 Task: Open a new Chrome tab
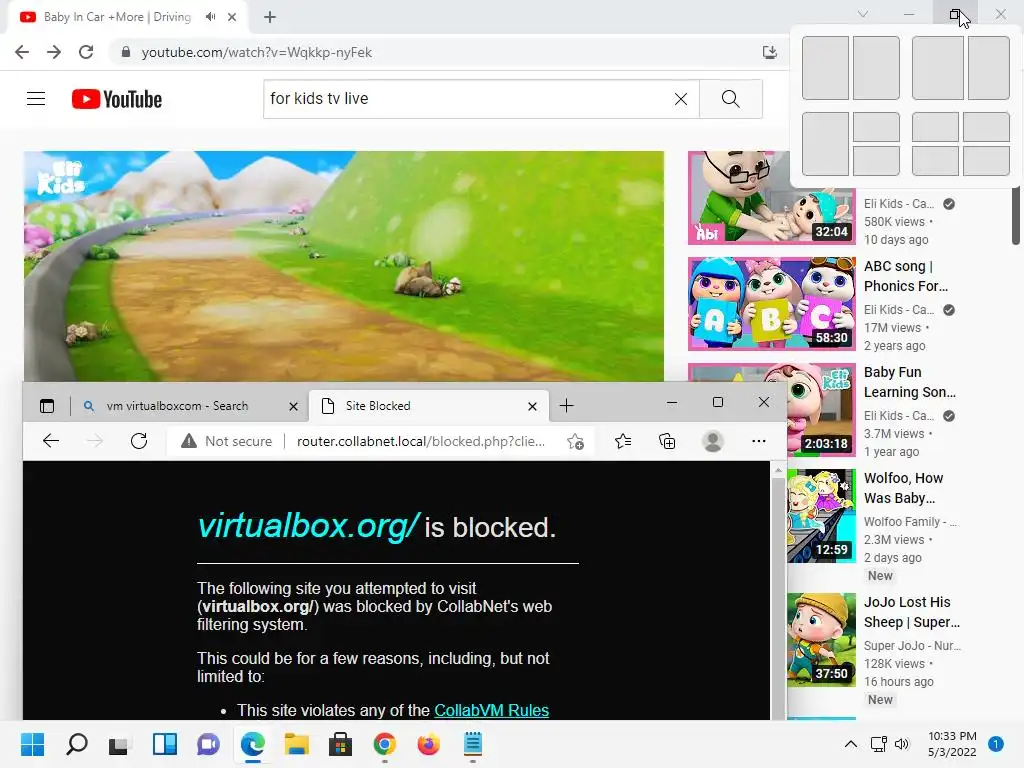(x=270, y=17)
